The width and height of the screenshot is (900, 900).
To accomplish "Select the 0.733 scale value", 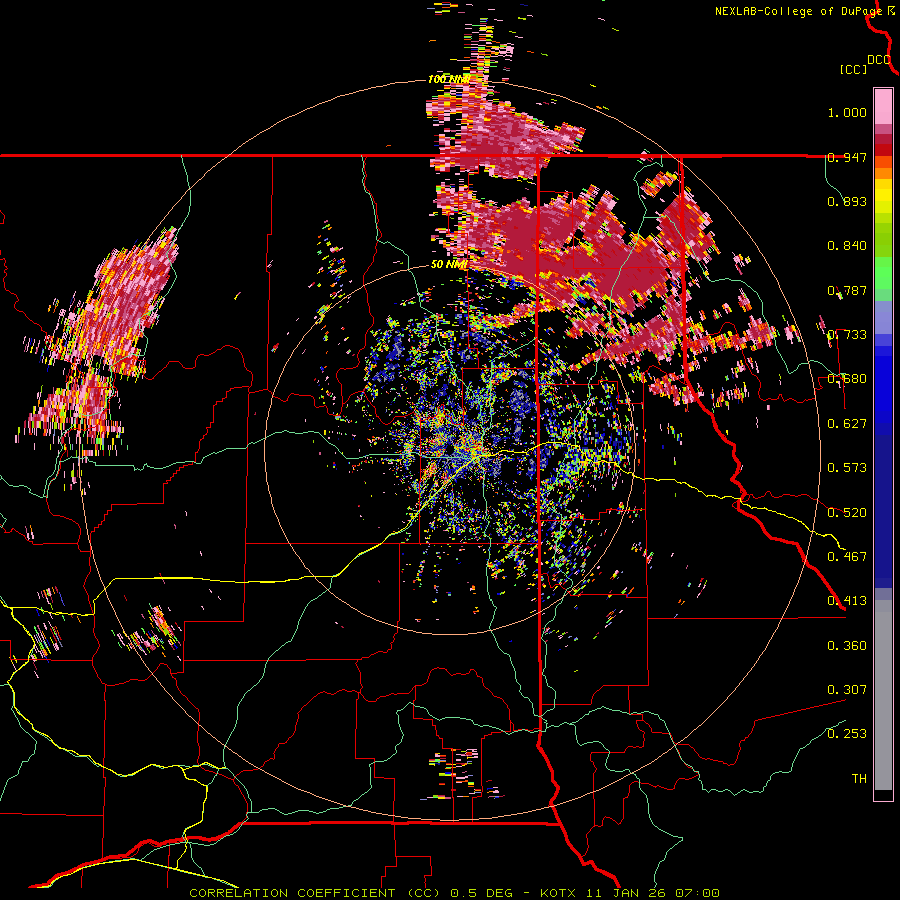I will pos(847,335).
